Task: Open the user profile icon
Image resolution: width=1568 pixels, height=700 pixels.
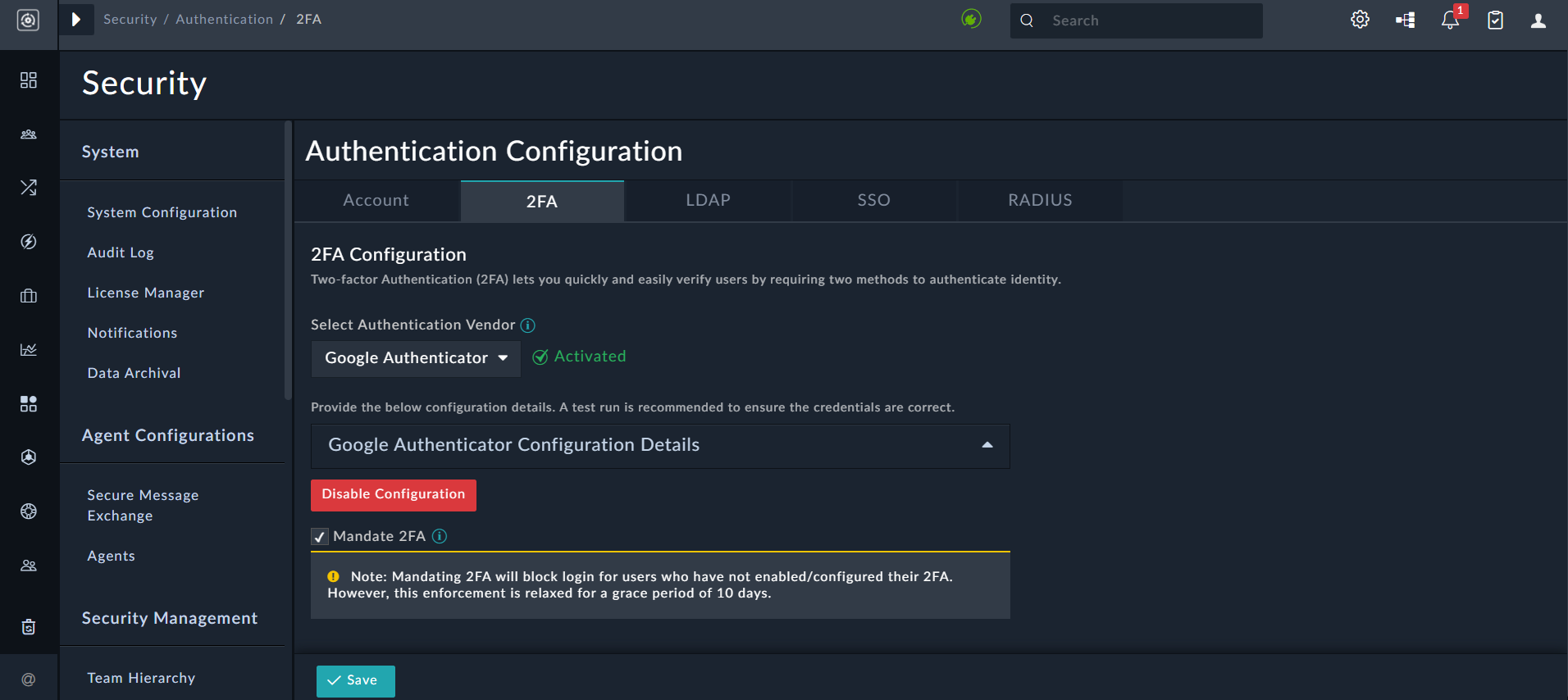Action: 1538,20
